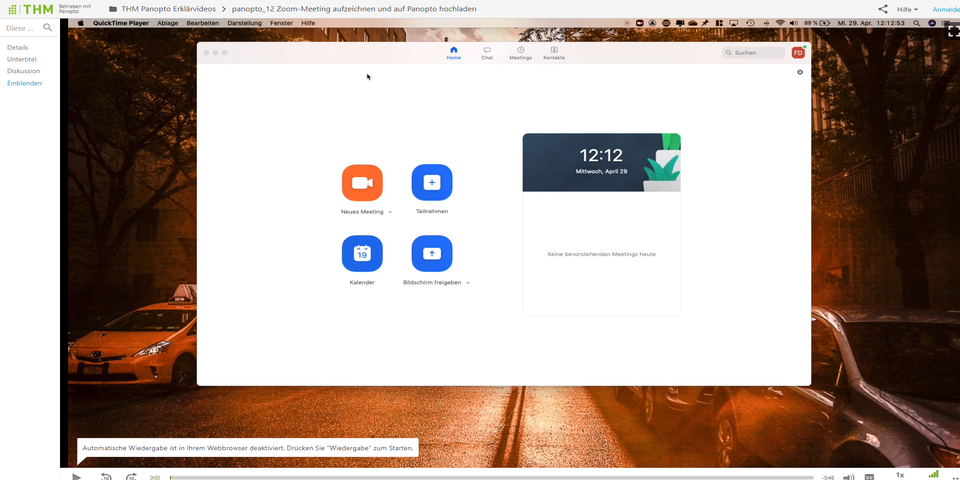Click the video progress seek bar
This screenshot has width=960, height=480.
tap(492, 477)
